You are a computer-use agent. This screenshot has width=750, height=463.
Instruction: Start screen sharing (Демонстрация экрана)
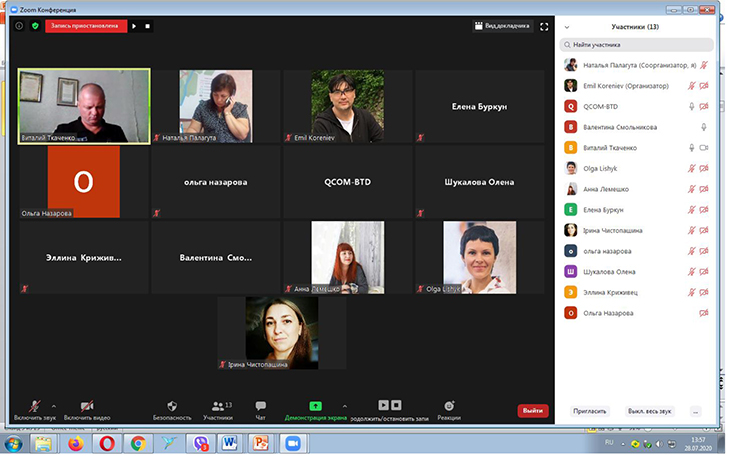[x=315, y=408]
